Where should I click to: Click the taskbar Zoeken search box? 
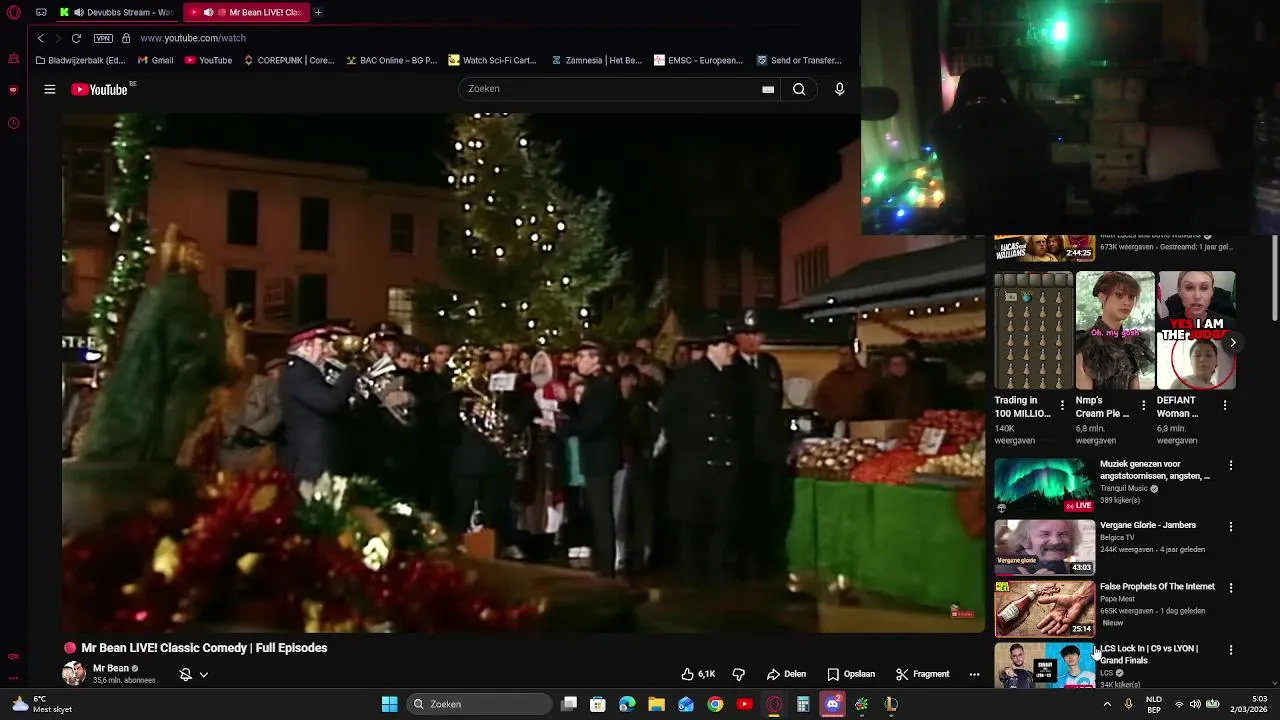point(481,704)
